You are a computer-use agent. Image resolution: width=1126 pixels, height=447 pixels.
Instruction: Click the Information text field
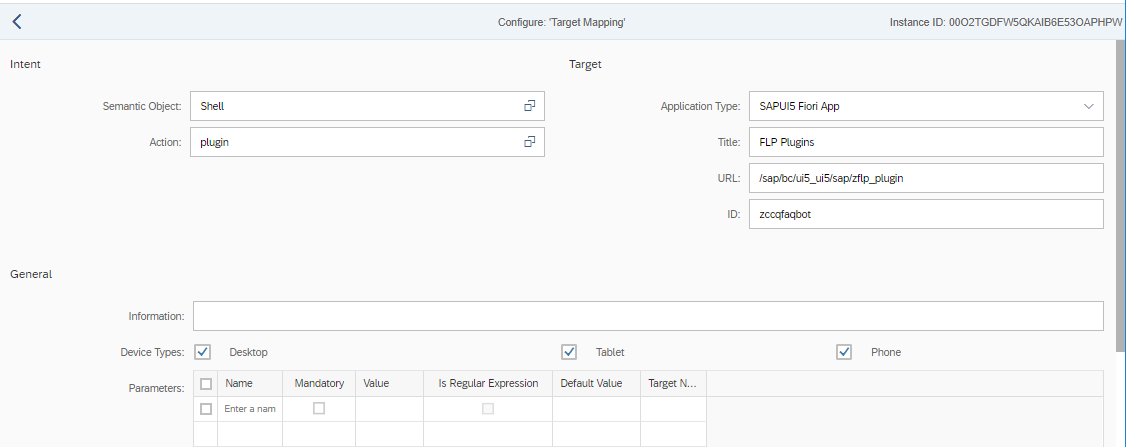tap(648, 316)
